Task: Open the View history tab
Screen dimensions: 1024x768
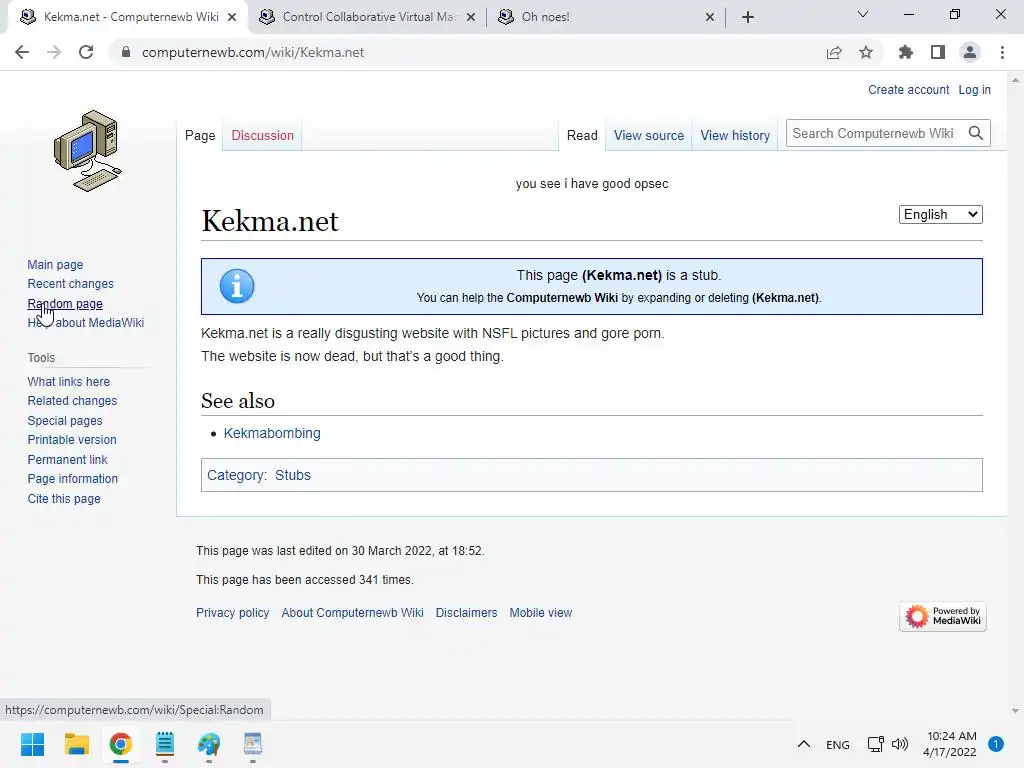Action: (735, 135)
